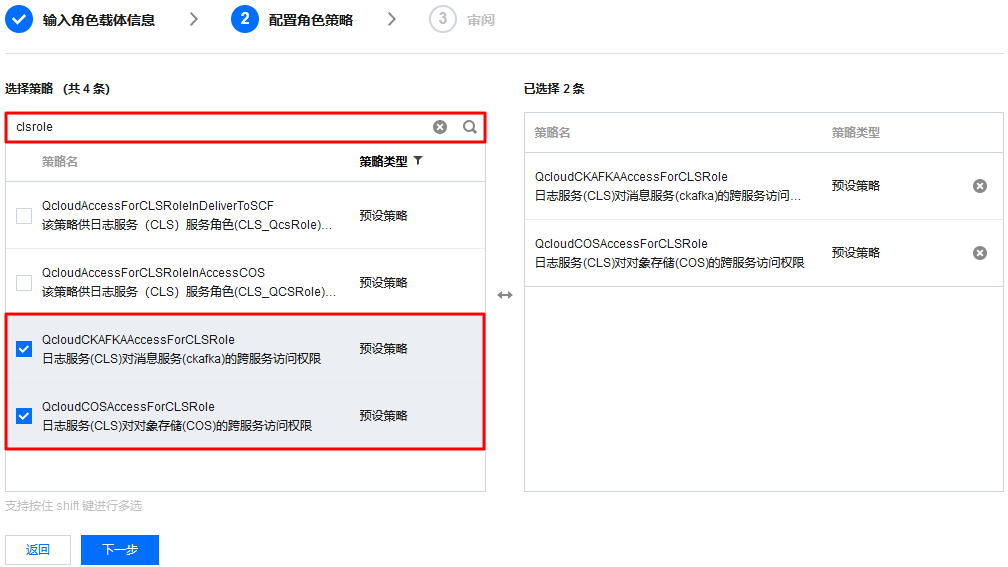Click 预设策略 of selected CKAFKA policy
This screenshot has height=567, width=1008.
(x=856, y=186)
